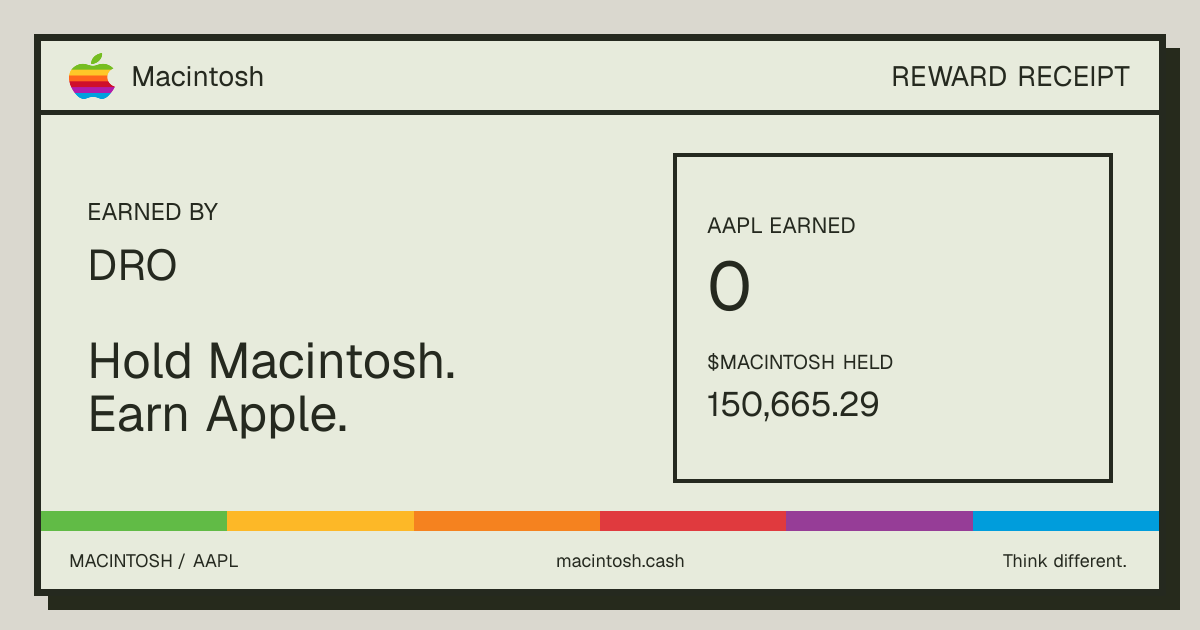Click the blue stripe color segment
1200x630 pixels.
pyautogui.click(x=1066, y=521)
